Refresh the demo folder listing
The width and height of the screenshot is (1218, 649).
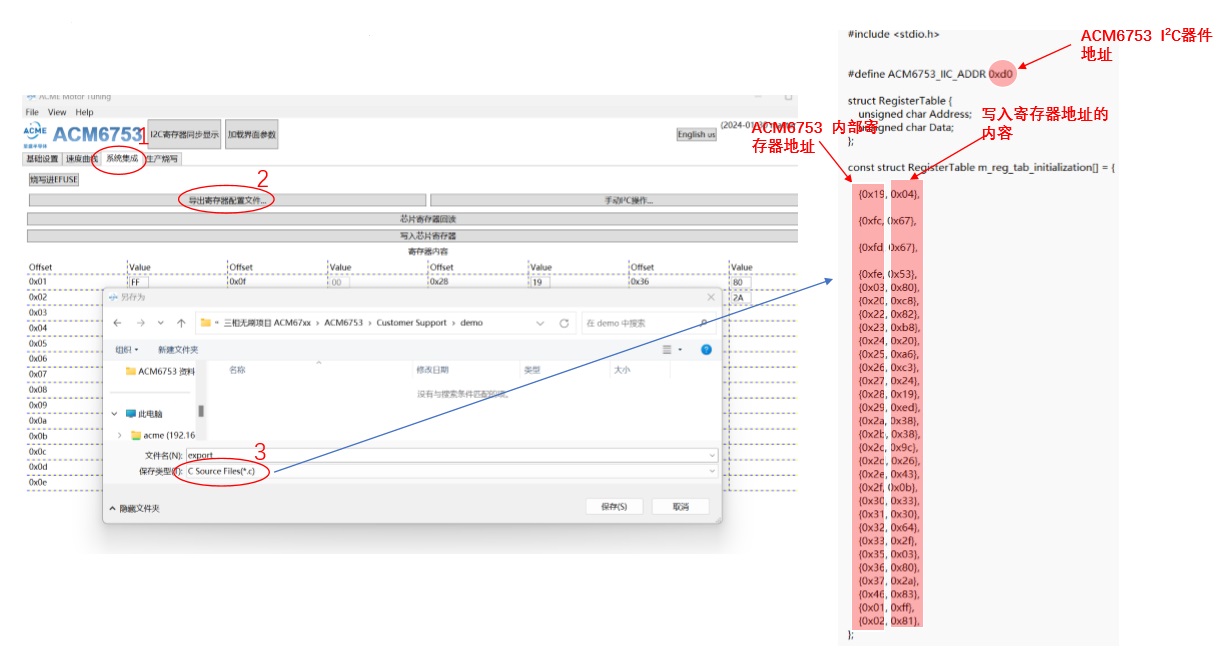pyautogui.click(x=564, y=323)
